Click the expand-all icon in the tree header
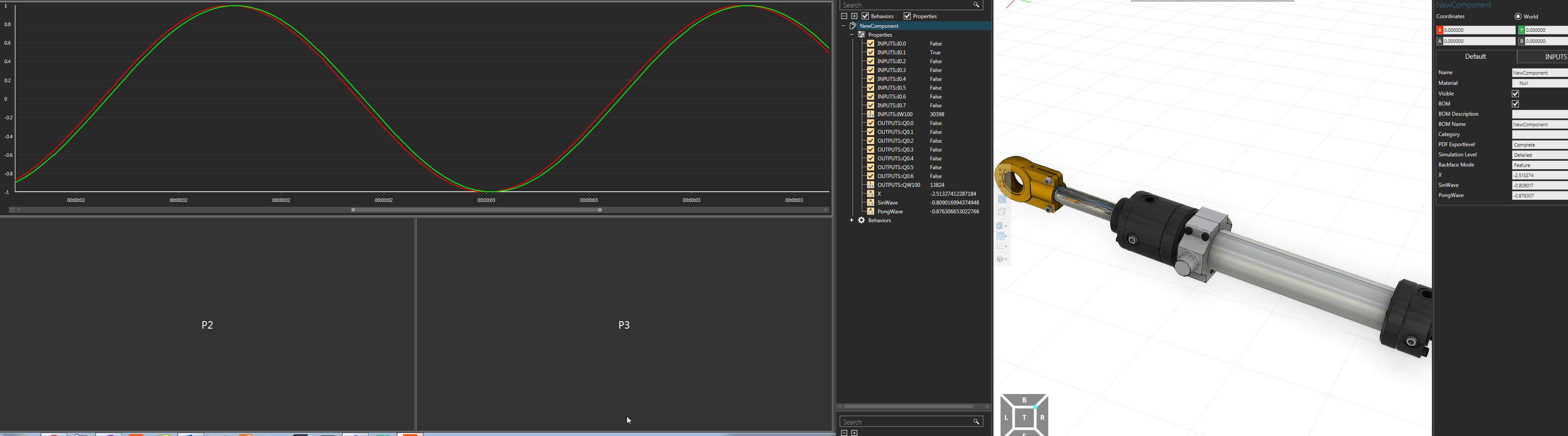Image resolution: width=1568 pixels, height=436 pixels. click(854, 16)
